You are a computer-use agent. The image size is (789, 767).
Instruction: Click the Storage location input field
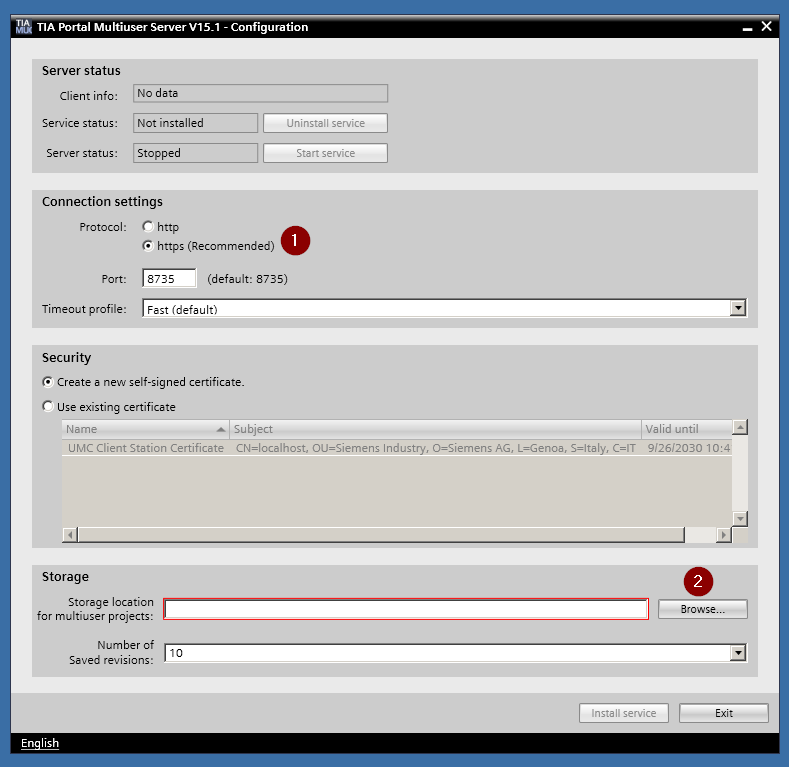pyautogui.click(x=406, y=609)
